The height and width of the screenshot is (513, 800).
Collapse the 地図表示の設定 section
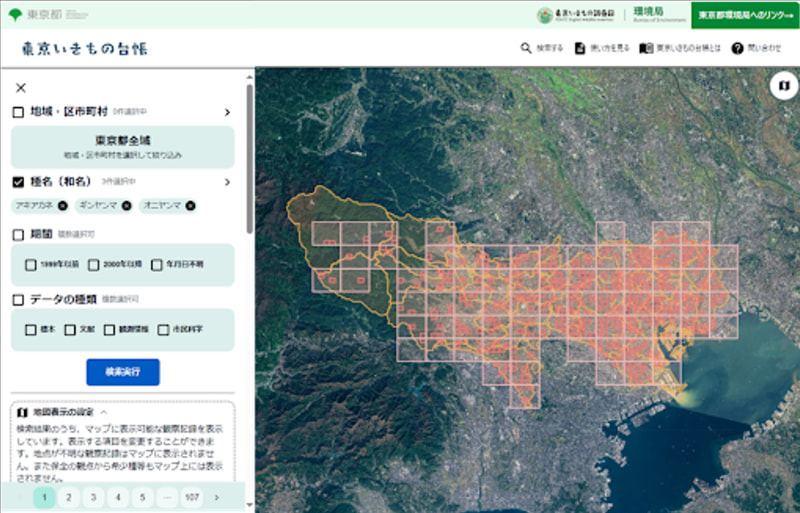pyautogui.click(x=103, y=411)
